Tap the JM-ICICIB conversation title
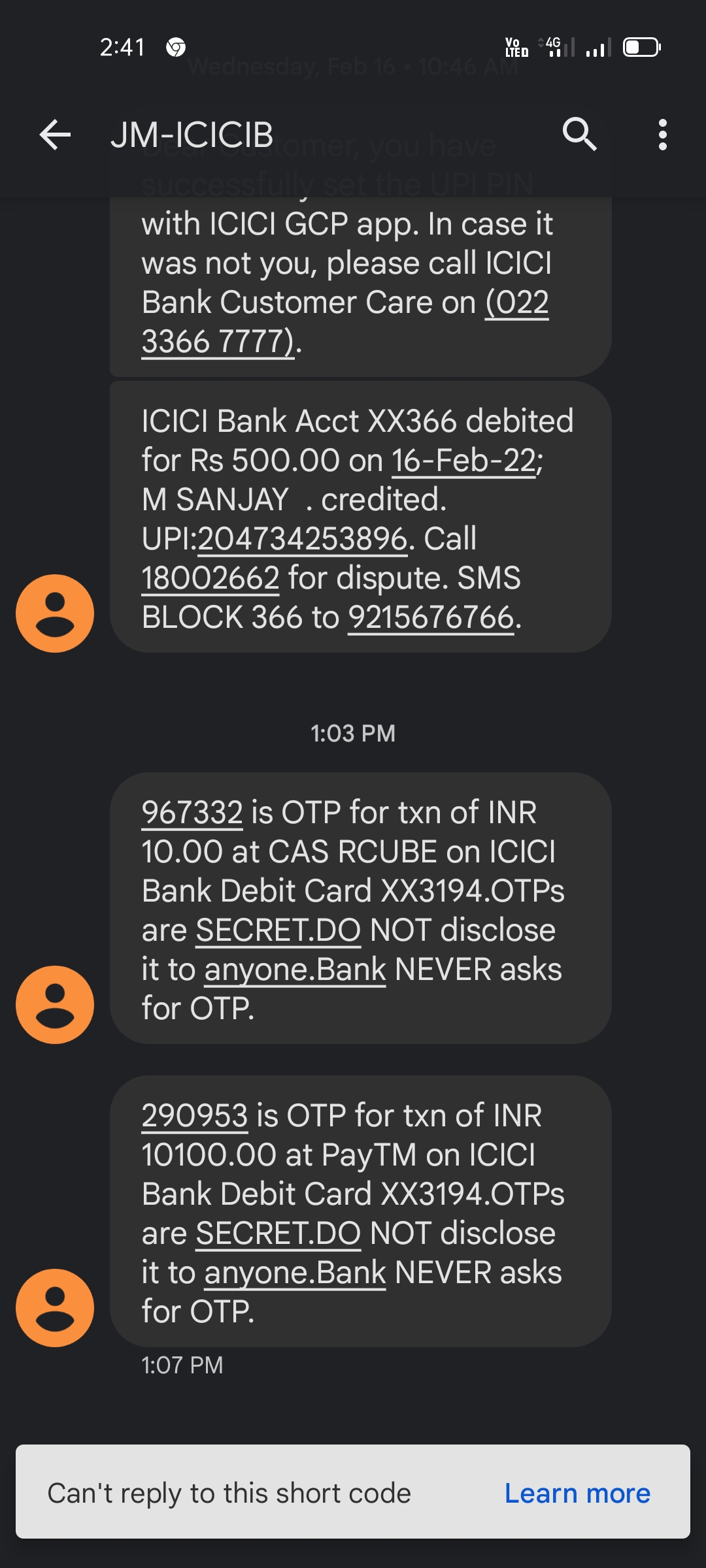The image size is (706, 1568). pyautogui.click(x=192, y=135)
